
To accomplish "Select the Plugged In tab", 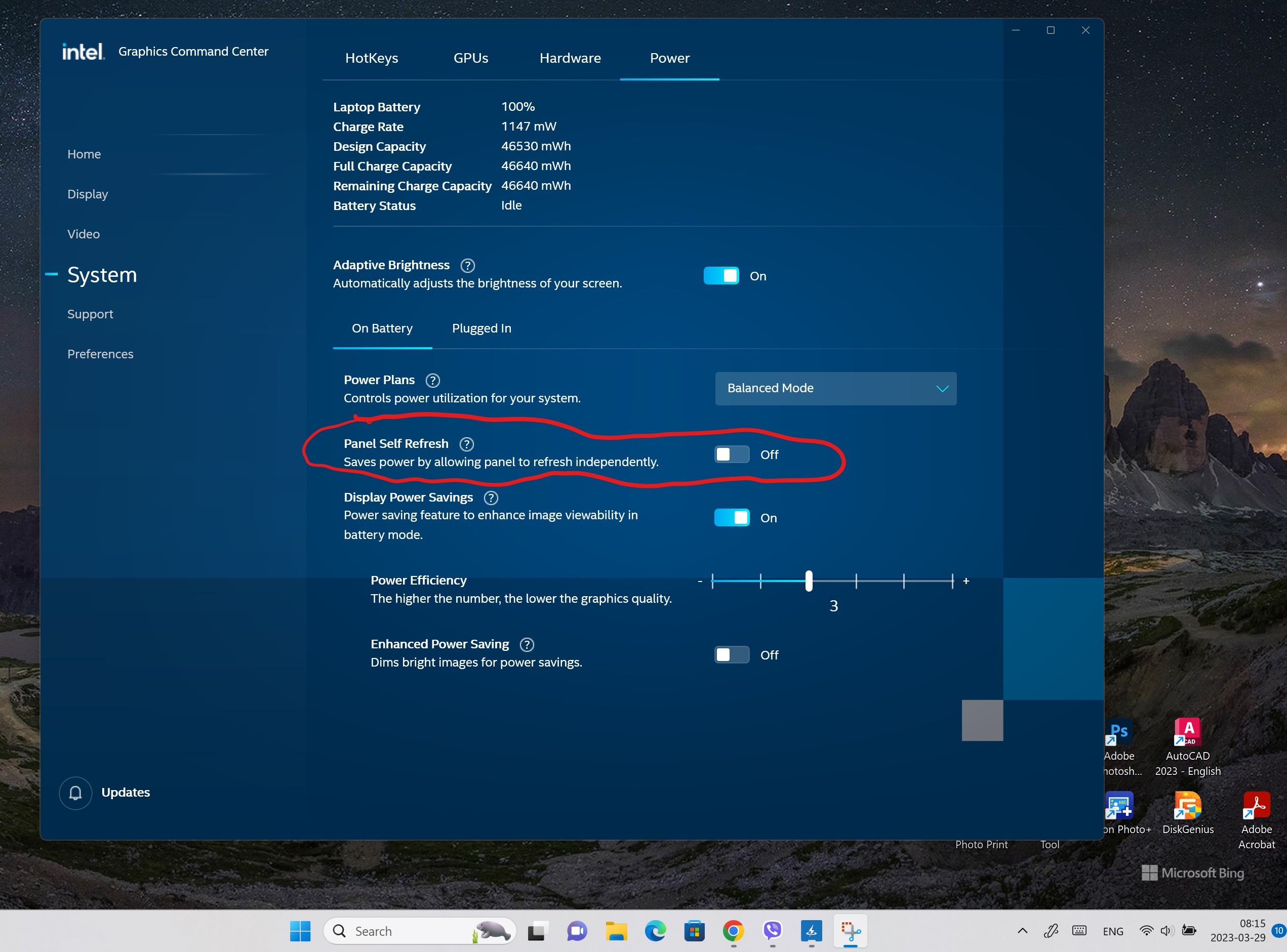I will coord(482,328).
